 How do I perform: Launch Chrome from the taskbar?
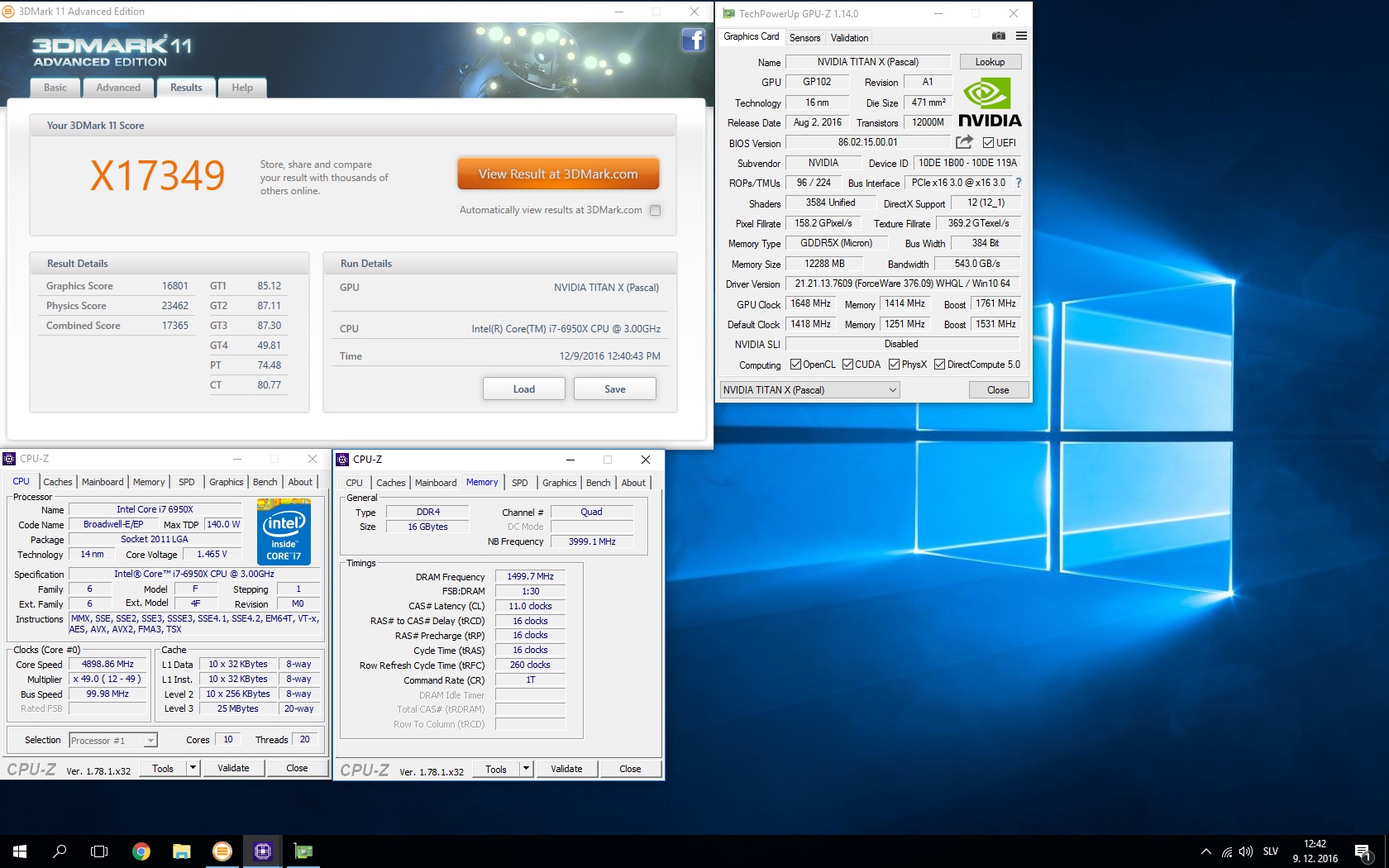click(141, 851)
